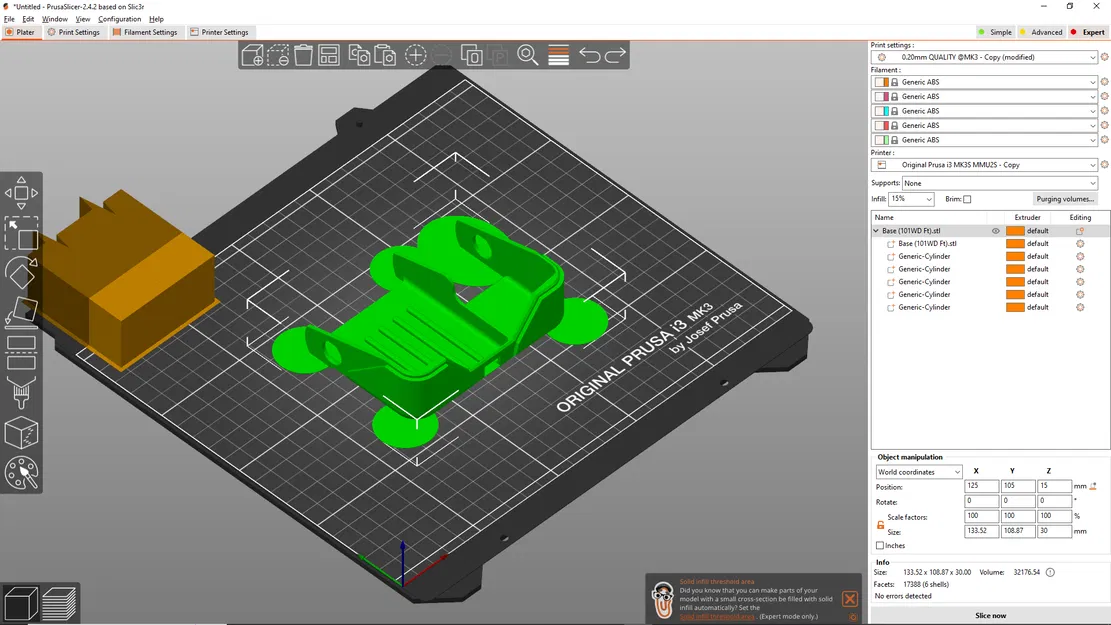This screenshot has width=1111, height=625.
Task: Toggle the scale factors lock icon
Action: (x=881, y=524)
